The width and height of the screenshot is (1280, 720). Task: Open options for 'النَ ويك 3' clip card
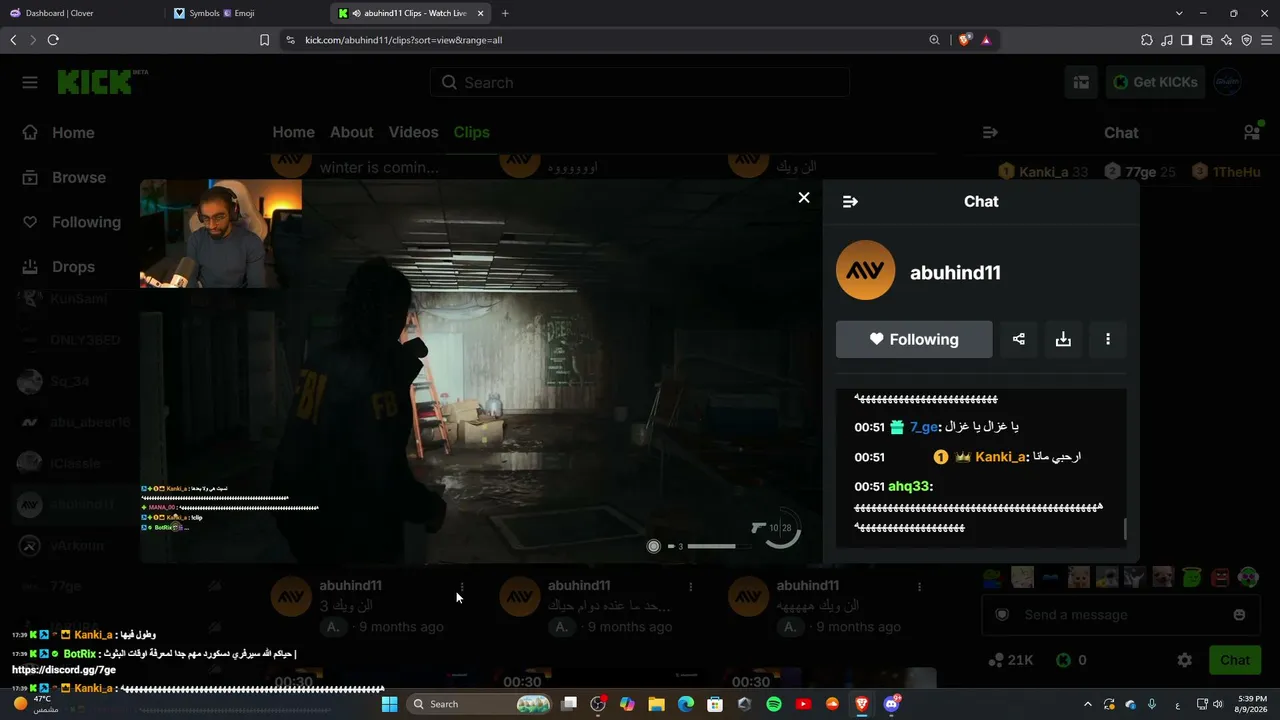tap(461, 587)
